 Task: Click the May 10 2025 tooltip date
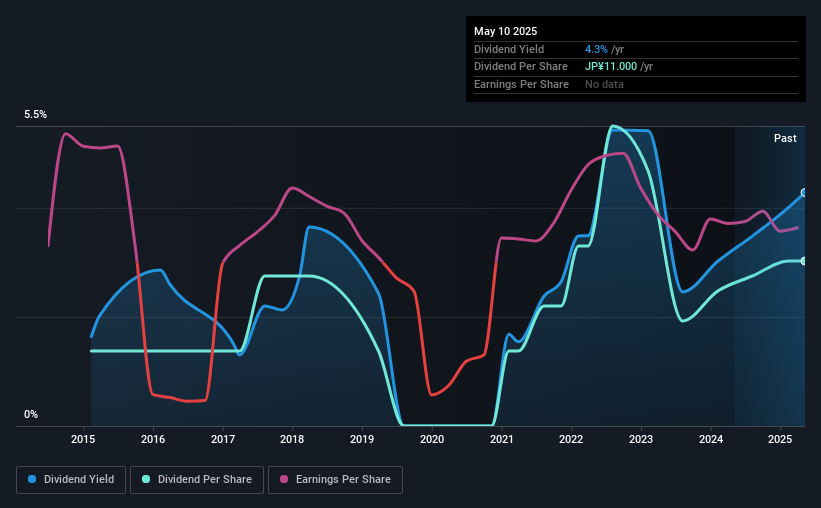pos(505,31)
